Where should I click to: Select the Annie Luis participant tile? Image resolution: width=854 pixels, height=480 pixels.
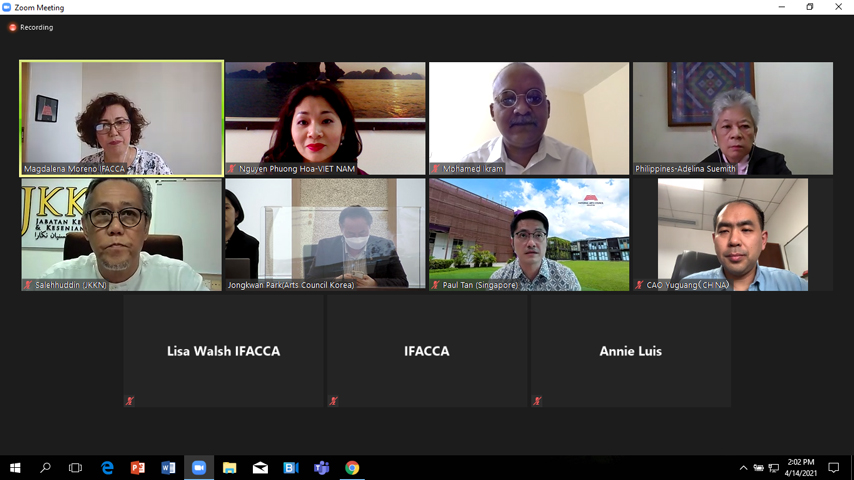coord(630,351)
